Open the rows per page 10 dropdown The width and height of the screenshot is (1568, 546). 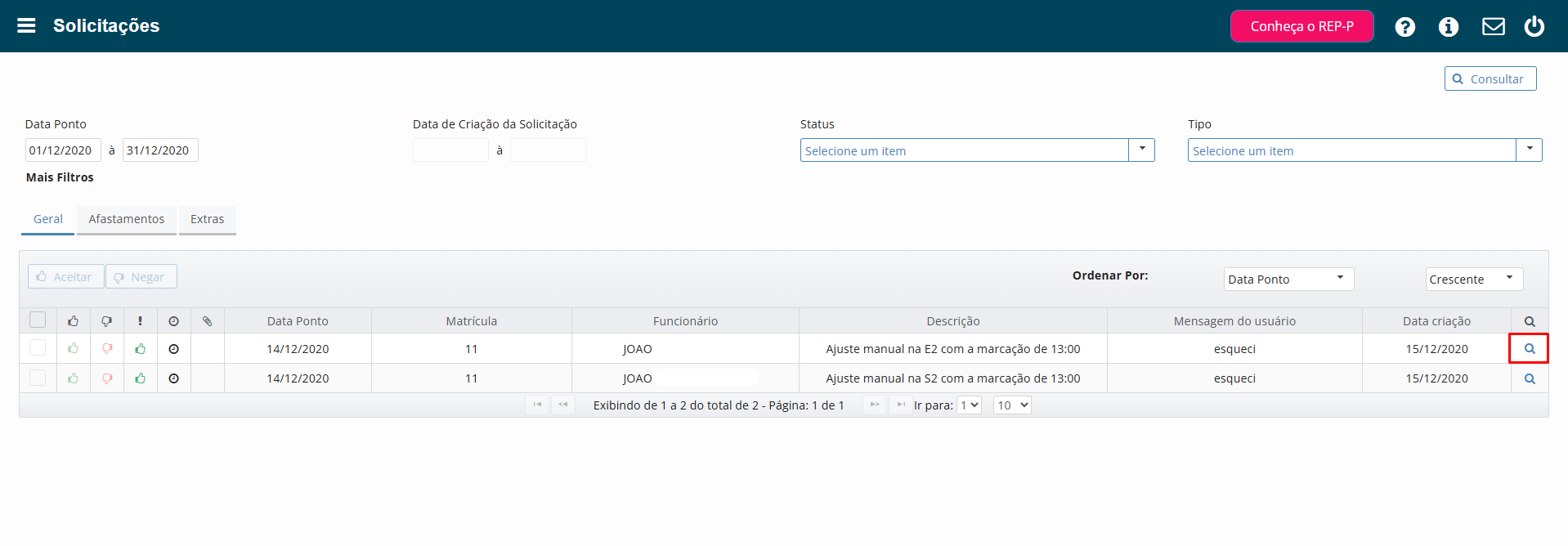(x=1012, y=405)
